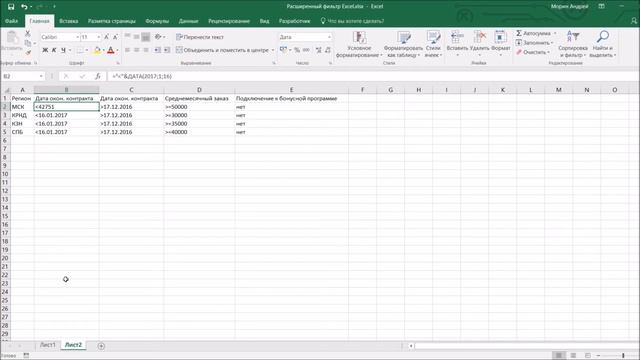Align text right
640x360 pixels.
[146, 50]
